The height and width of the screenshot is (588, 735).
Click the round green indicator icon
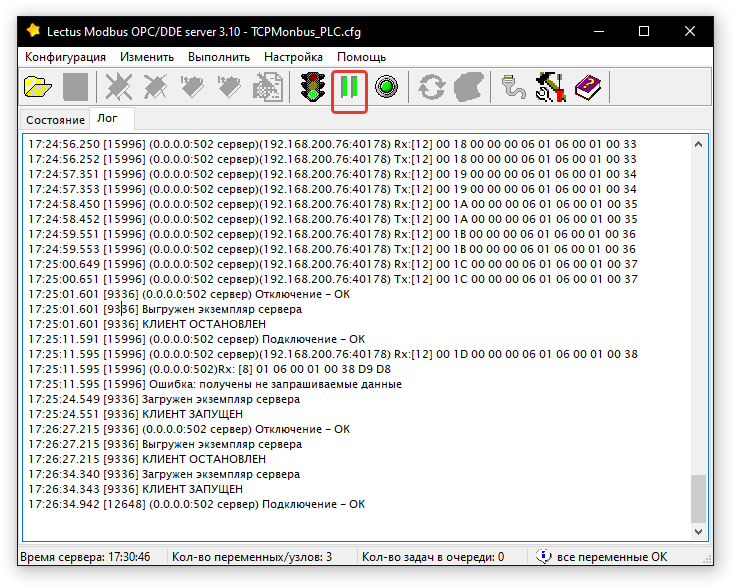click(386, 87)
